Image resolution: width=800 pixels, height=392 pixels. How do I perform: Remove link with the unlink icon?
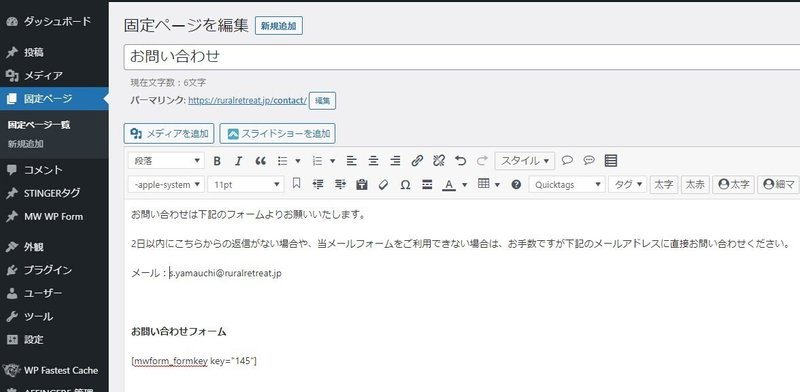click(439, 161)
